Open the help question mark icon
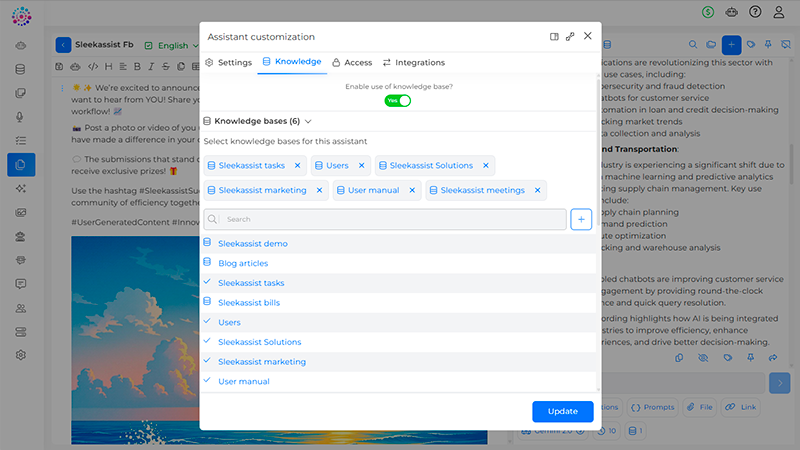This screenshot has height=450, width=800. pos(755,12)
